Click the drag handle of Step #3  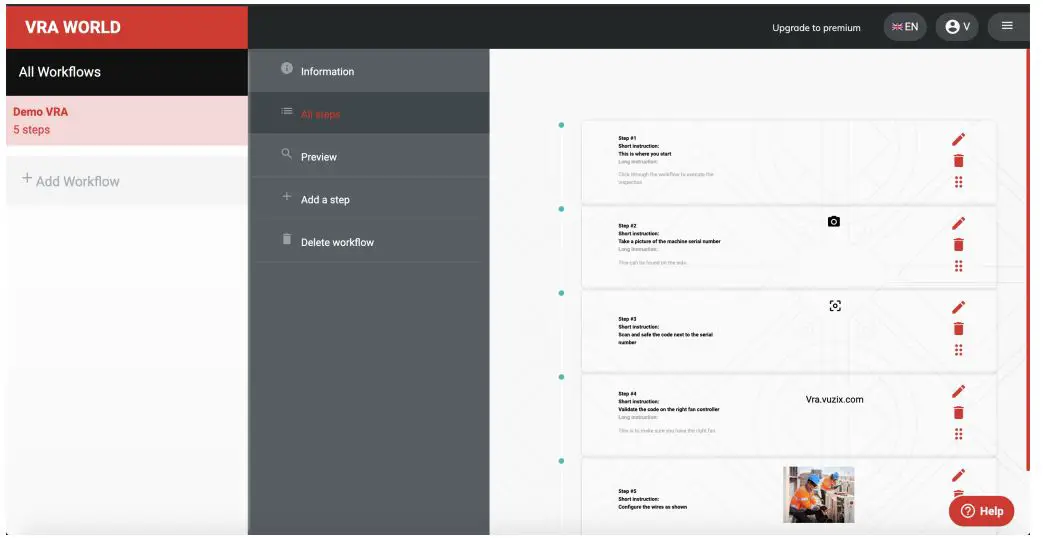[958, 350]
